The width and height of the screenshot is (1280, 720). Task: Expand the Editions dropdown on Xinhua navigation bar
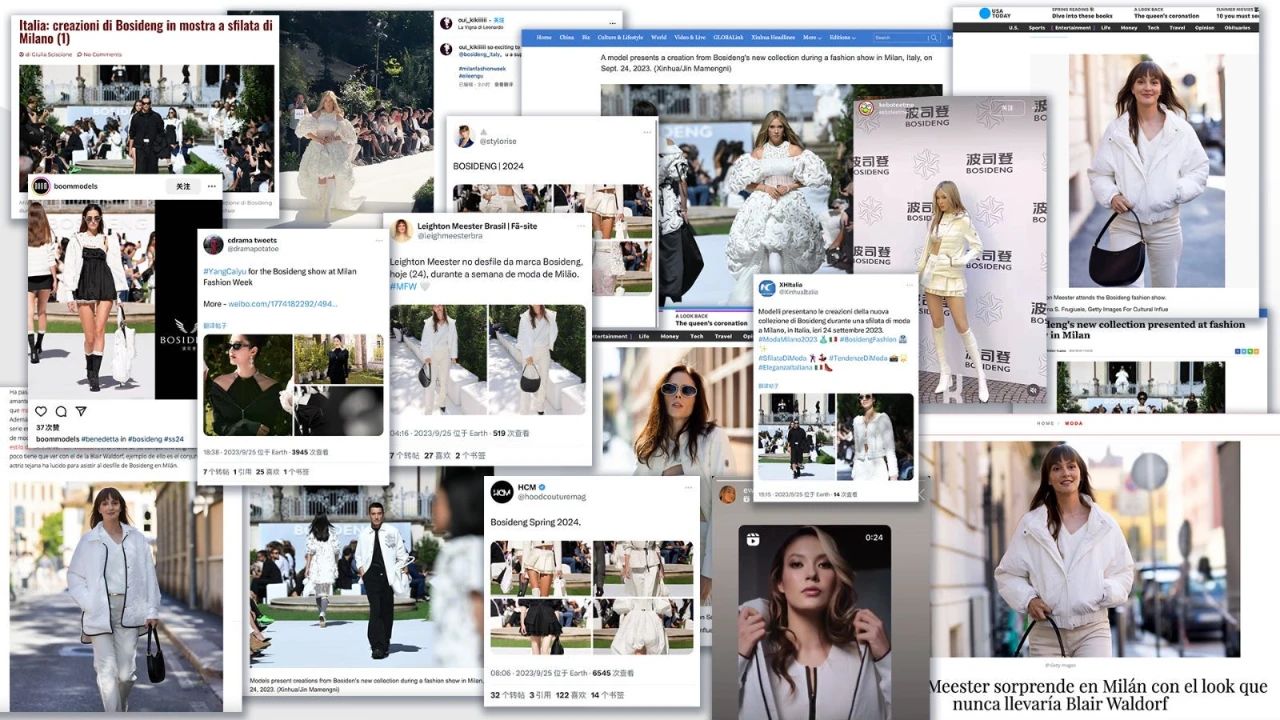tap(842, 37)
